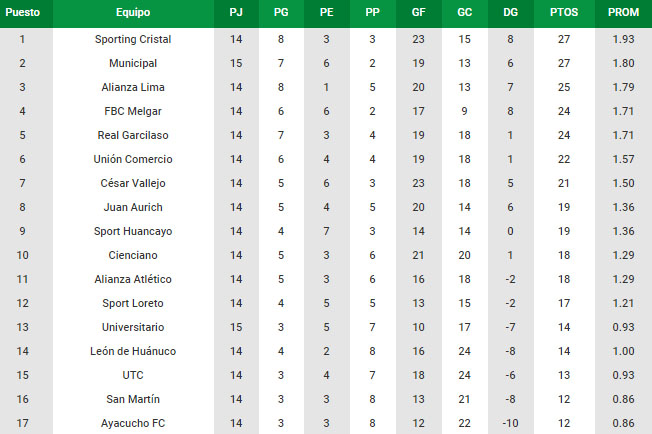
Task: Select Ayacucho FC team name
Action: click(x=133, y=423)
